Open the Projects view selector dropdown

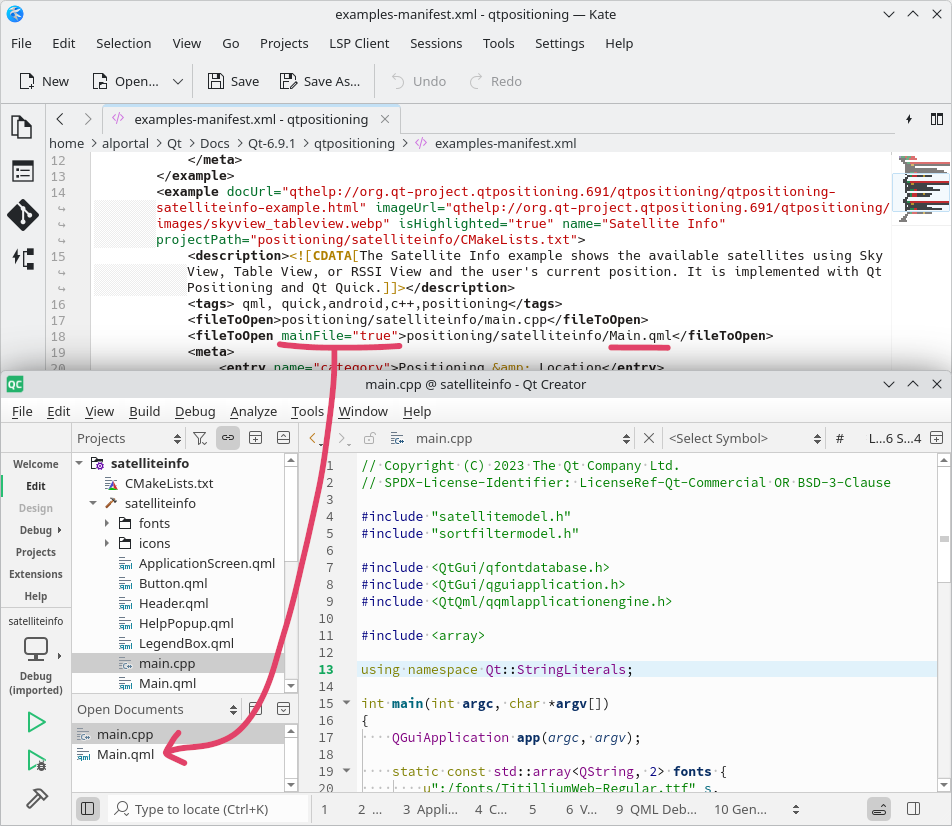[129, 439]
